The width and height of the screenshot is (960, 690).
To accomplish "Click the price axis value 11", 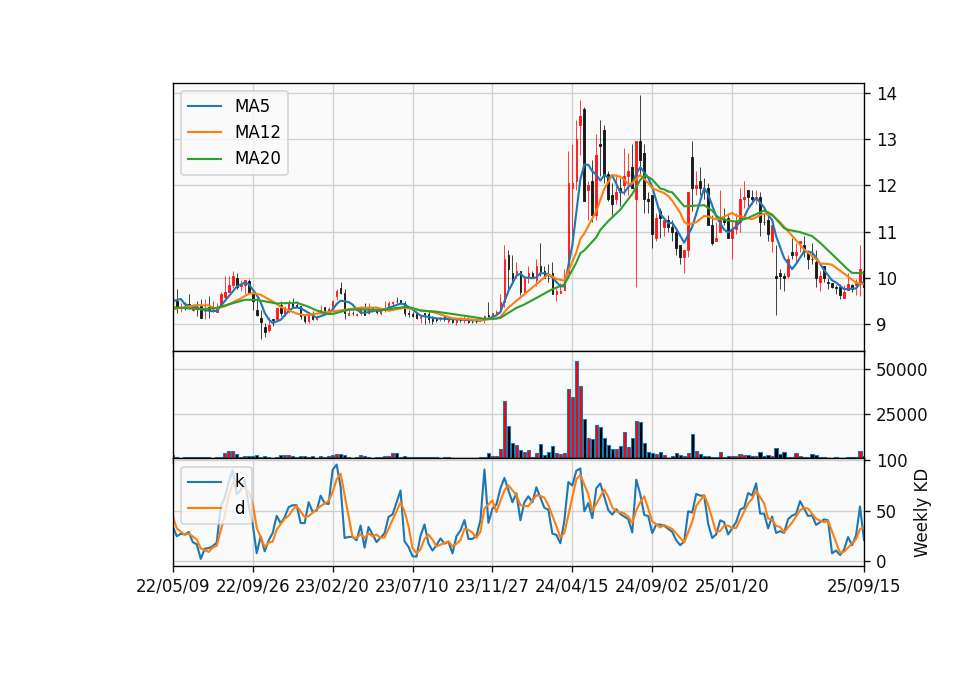I will click(x=887, y=233).
